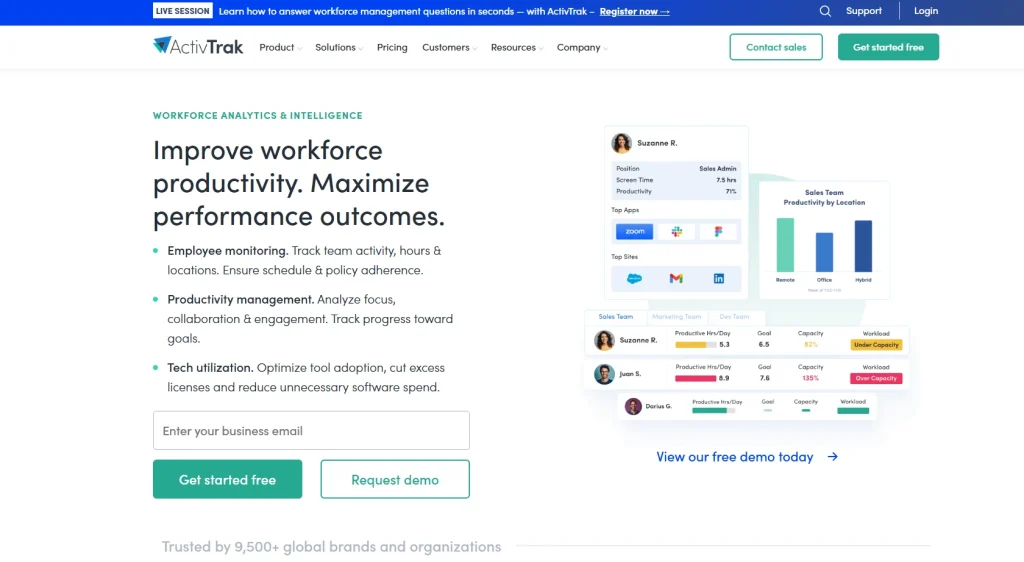Click the Sales Admin position value
1024x562 pixels.
[718, 168]
